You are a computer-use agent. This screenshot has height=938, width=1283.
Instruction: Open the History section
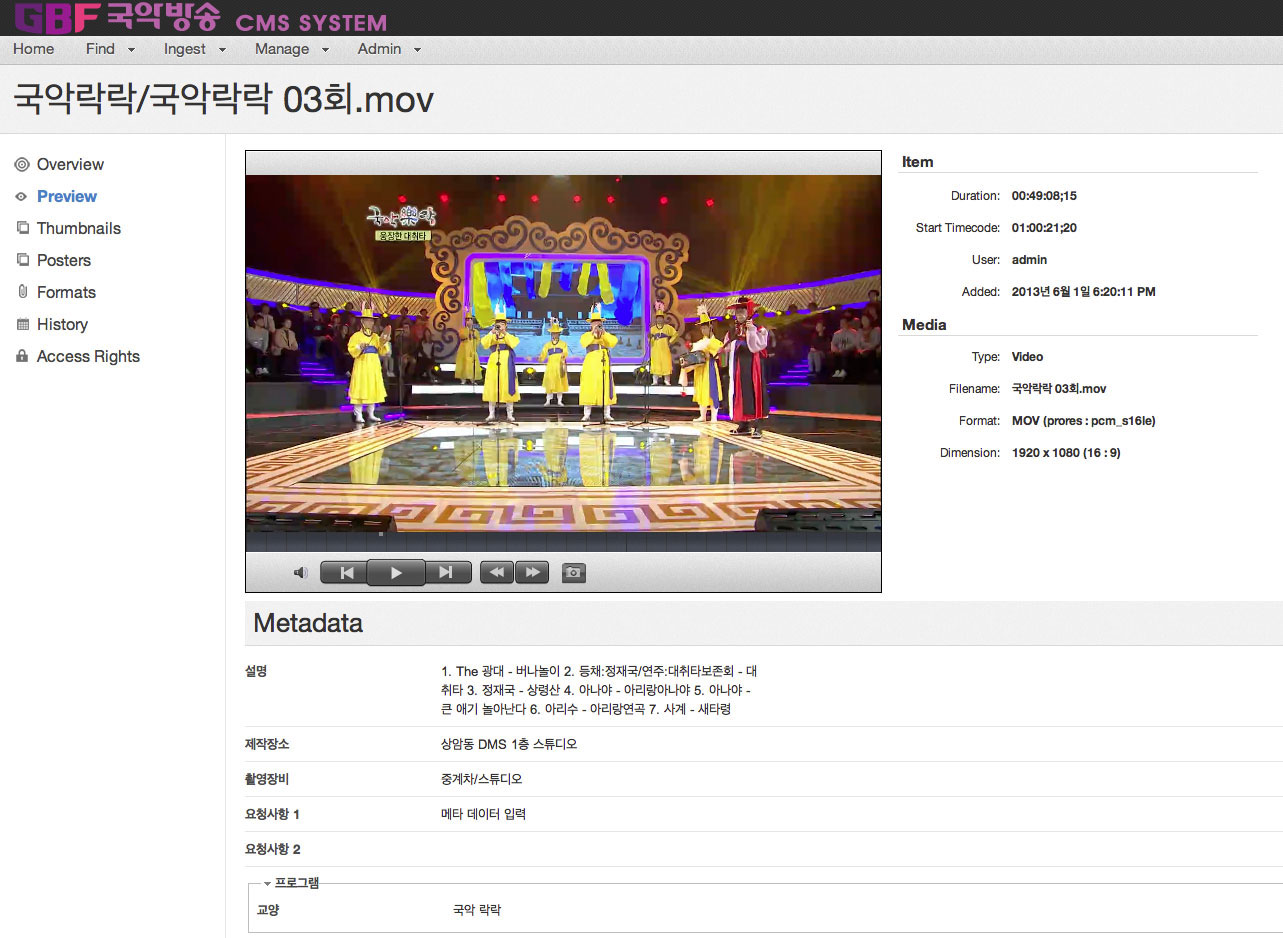point(62,324)
